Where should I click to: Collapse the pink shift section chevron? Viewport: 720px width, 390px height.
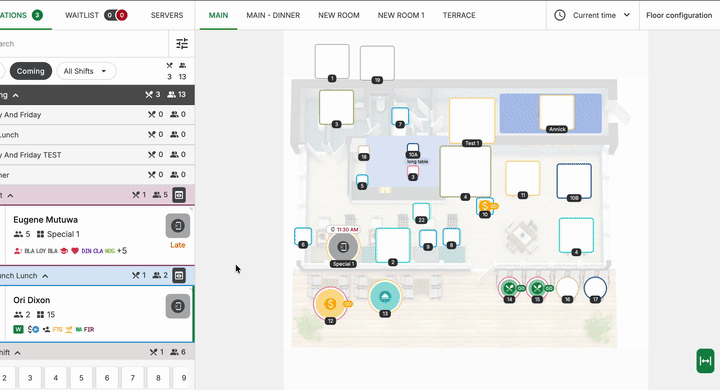click(x=10, y=195)
